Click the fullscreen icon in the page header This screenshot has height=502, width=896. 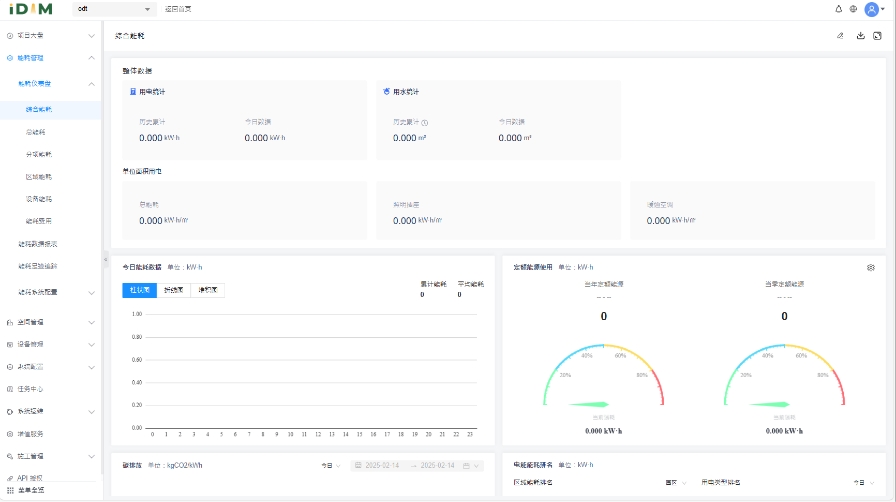877,36
